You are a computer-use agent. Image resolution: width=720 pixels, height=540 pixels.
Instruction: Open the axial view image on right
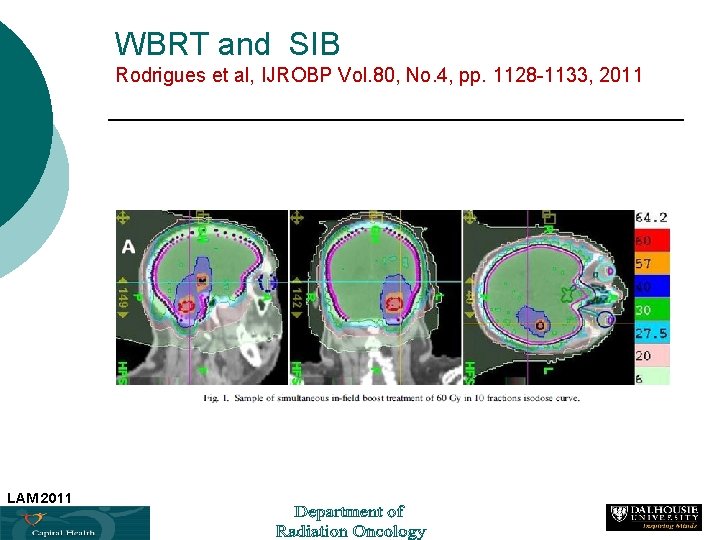(548, 298)
